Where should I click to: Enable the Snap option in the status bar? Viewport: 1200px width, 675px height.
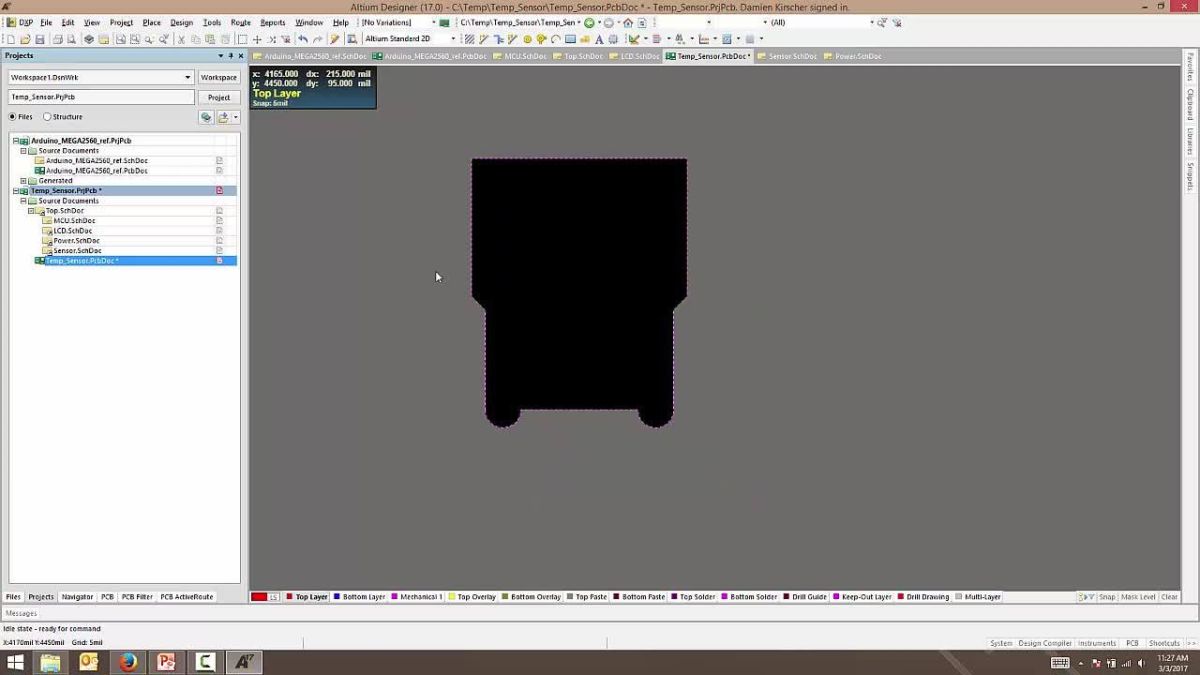pyautogui.click(x=1106, y=596)
